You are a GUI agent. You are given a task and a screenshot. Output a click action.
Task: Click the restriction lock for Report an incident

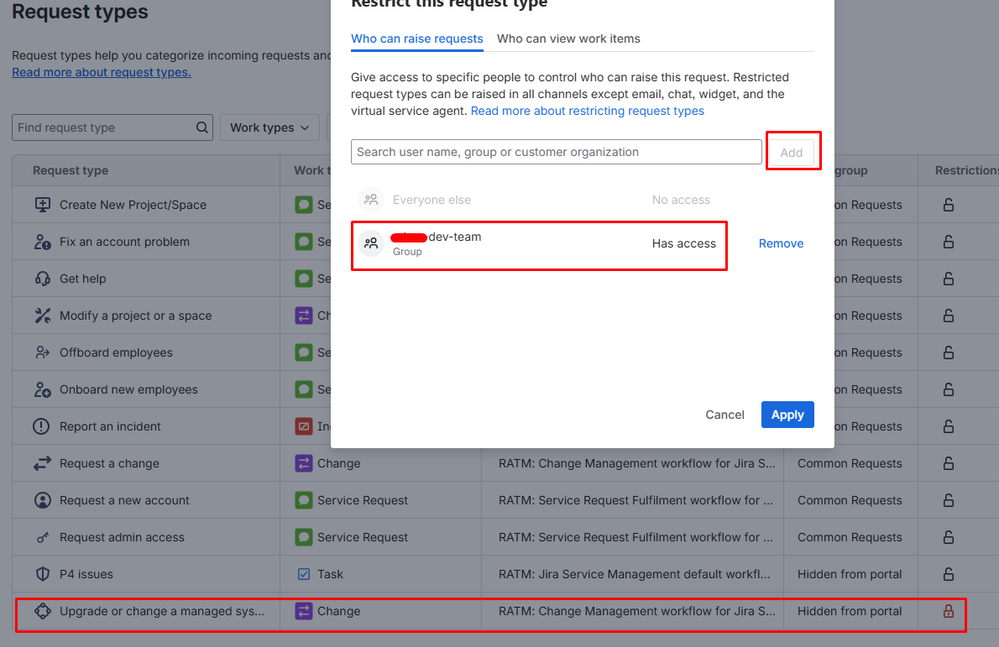pos(948,426)
